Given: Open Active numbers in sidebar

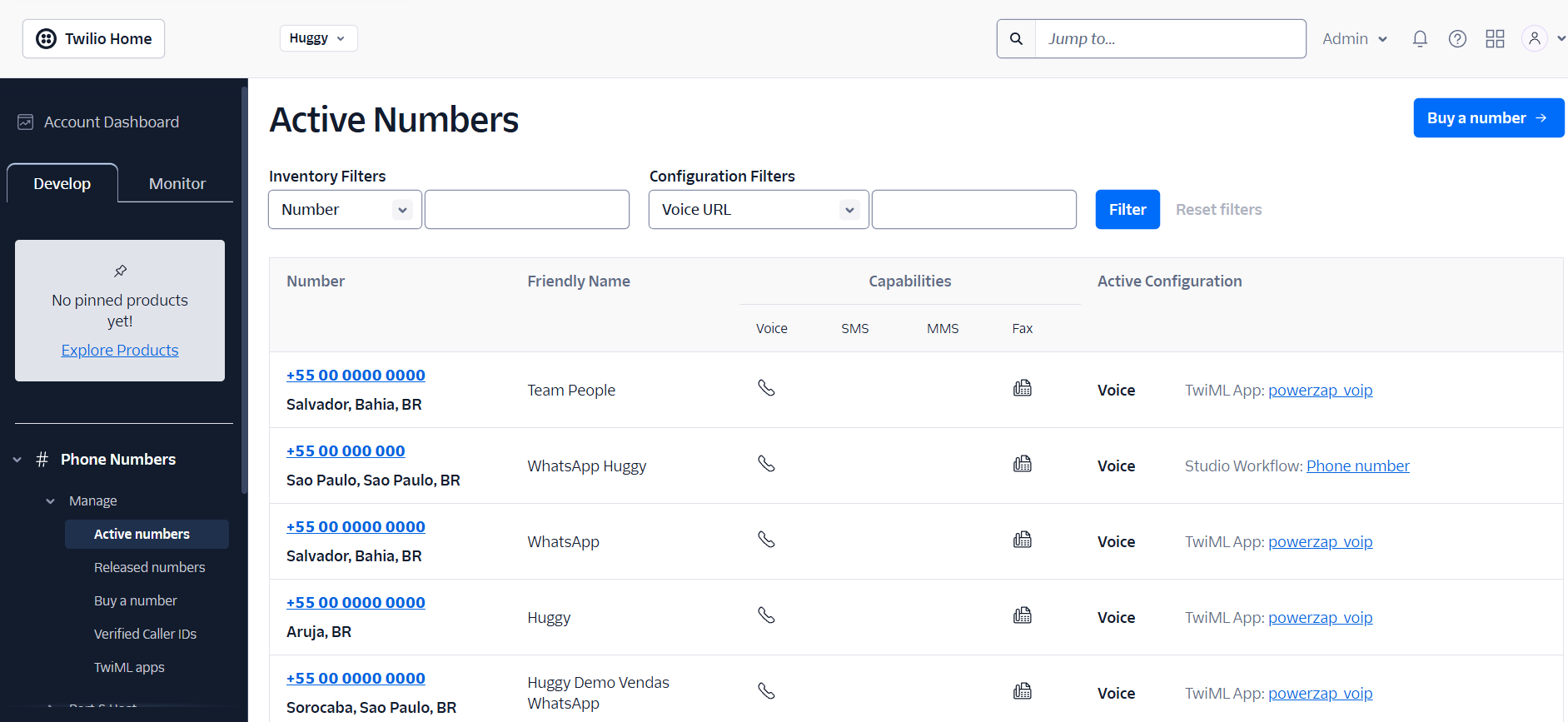Looking at the screenshot, I should [x=147, y=535].
